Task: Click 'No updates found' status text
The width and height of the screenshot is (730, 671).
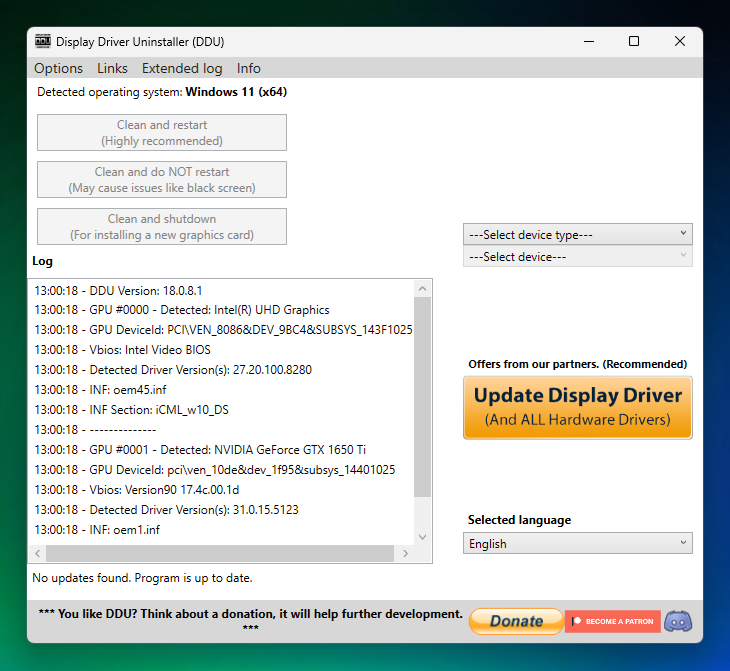Action: [x=142, y=578]
